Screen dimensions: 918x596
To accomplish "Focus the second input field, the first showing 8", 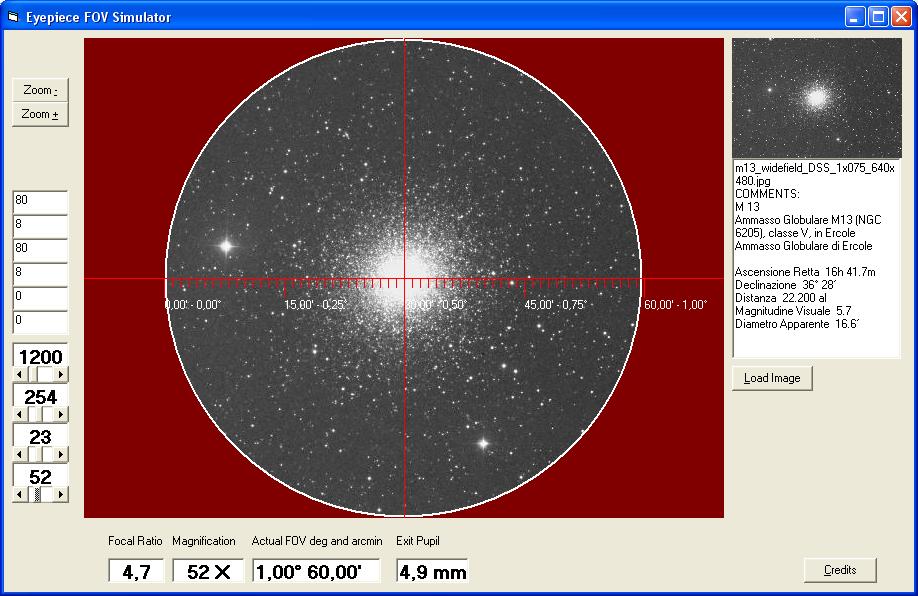I will coord(40,226).
